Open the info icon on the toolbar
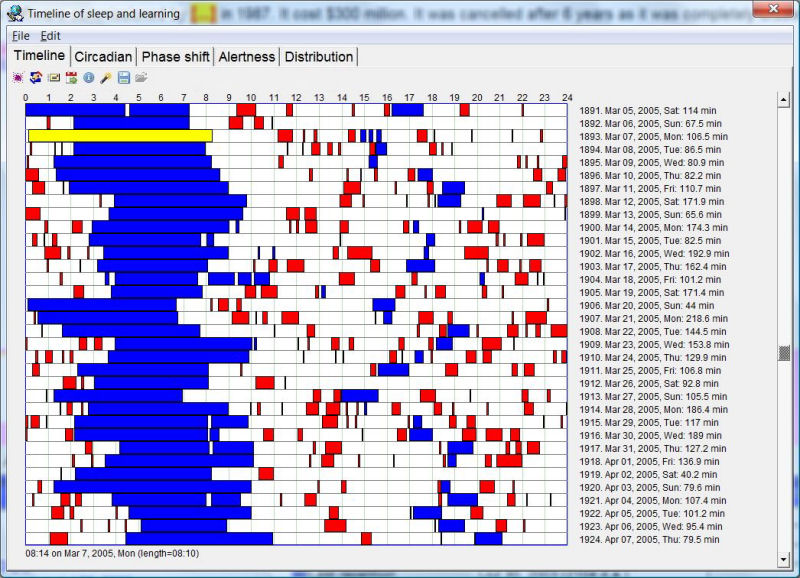Viewport: 800px width, 578px height. [x=89, y=77]
